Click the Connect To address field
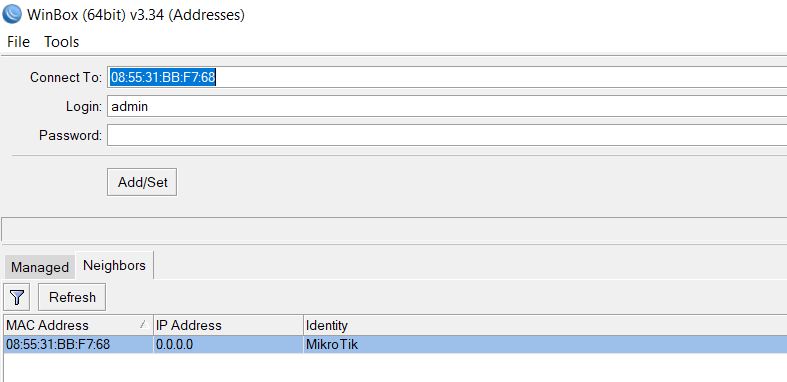 (x=447, y=77)
